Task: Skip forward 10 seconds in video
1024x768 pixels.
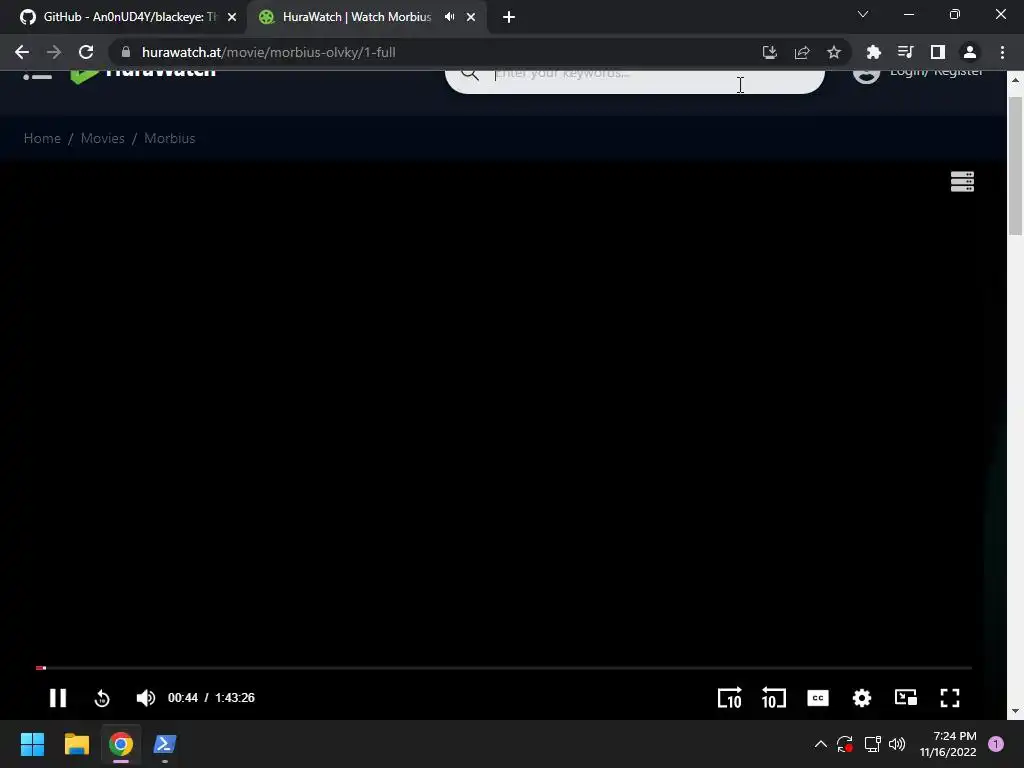Action: pos(729,698)
